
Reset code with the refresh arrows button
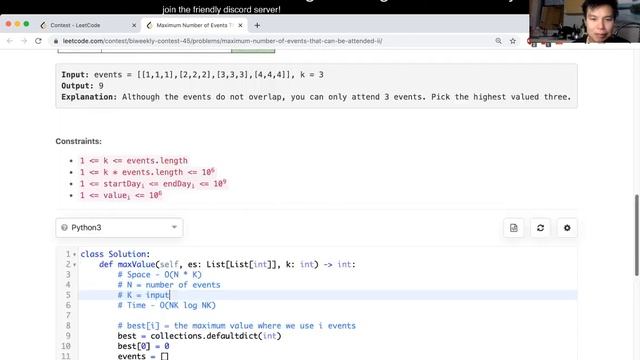[x=540, y=228]
